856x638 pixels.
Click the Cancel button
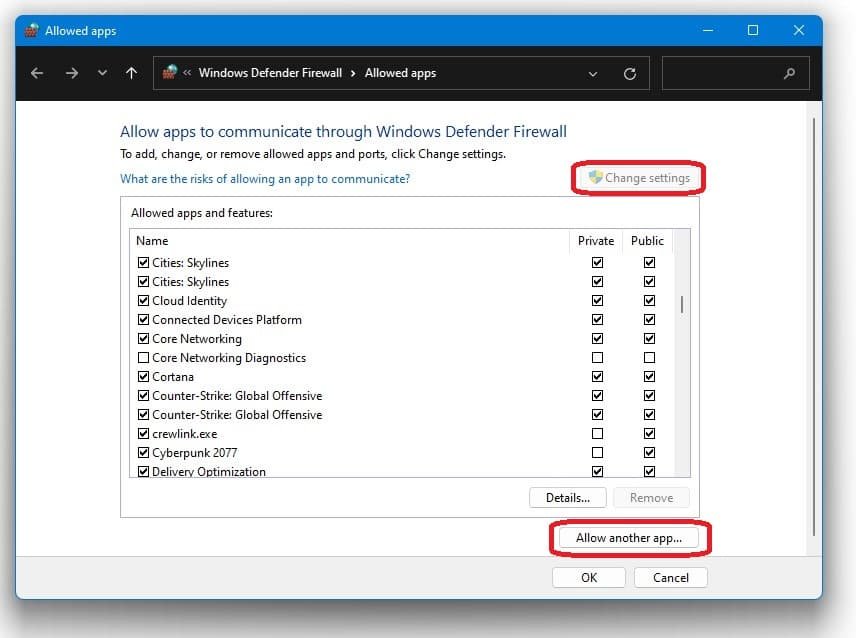click(671, 578)
